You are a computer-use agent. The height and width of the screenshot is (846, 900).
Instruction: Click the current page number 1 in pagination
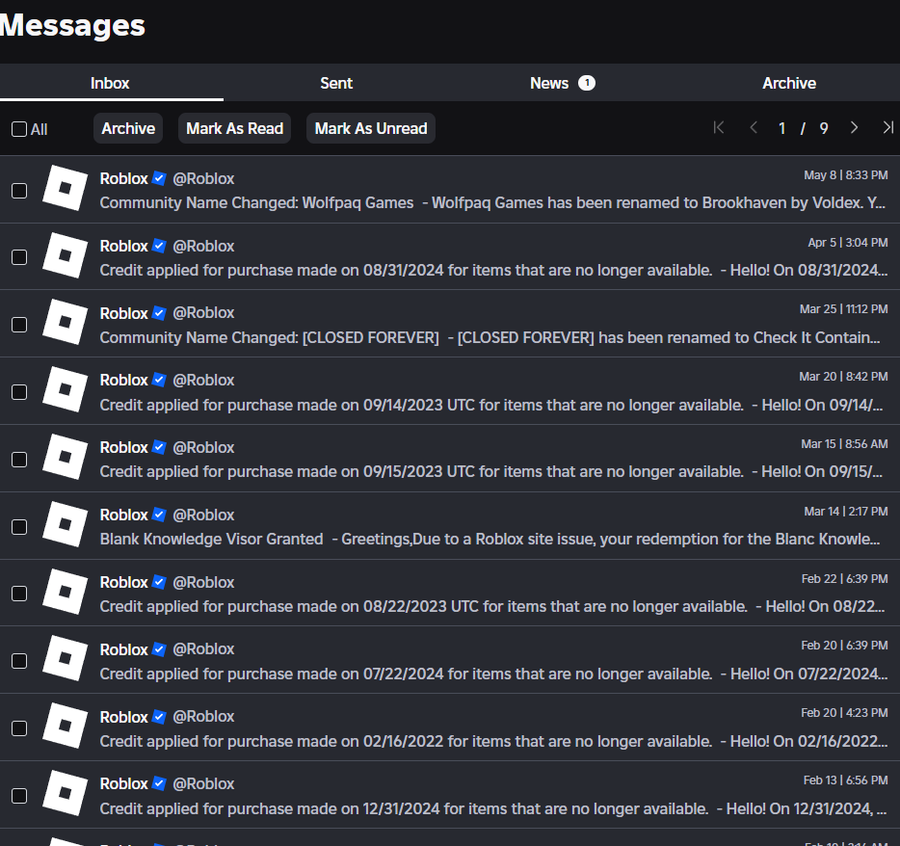[782, 128]
